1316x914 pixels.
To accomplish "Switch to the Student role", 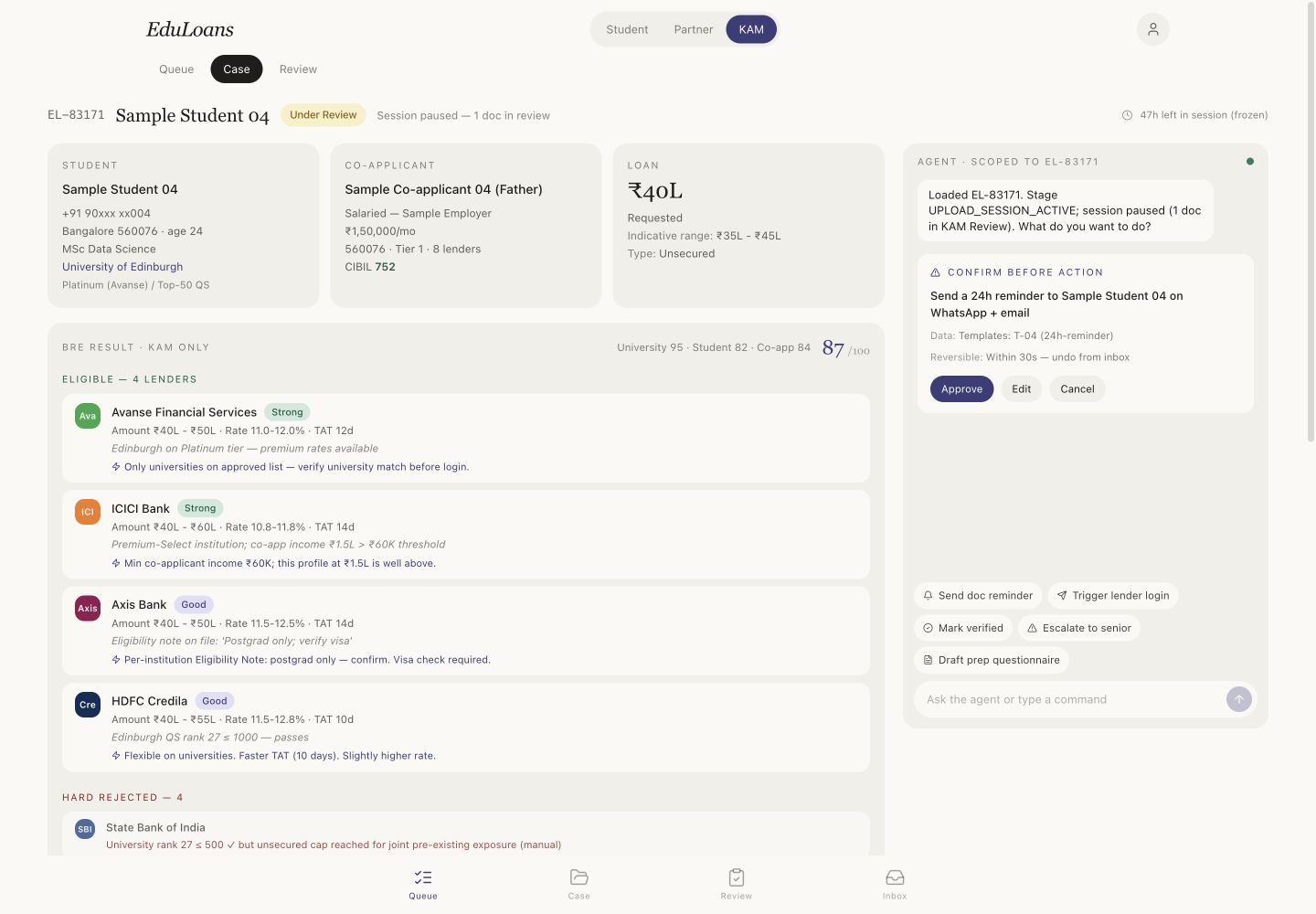I will (627, 29).
